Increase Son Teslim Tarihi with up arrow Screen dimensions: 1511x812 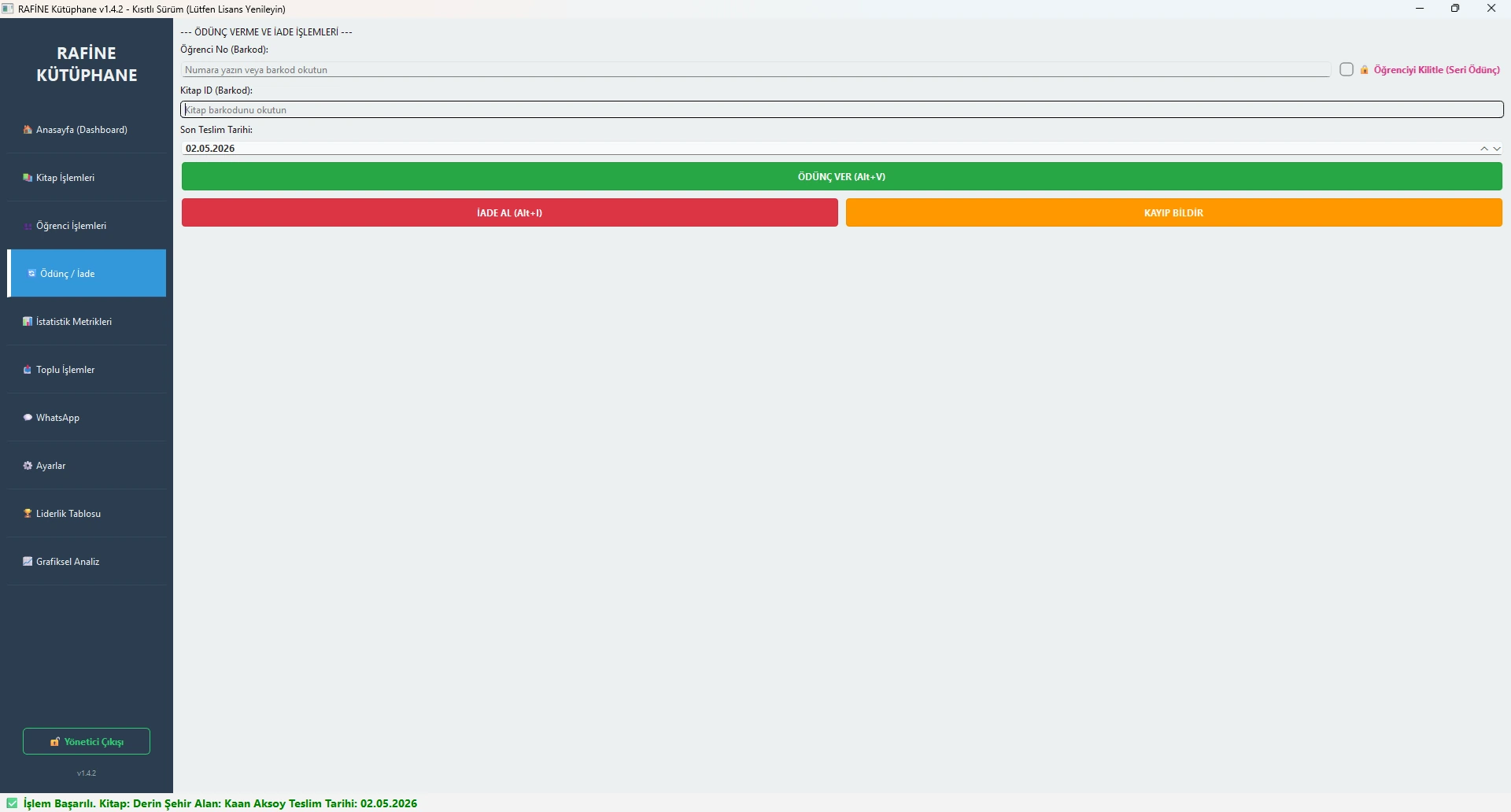tap(1484, 148)
